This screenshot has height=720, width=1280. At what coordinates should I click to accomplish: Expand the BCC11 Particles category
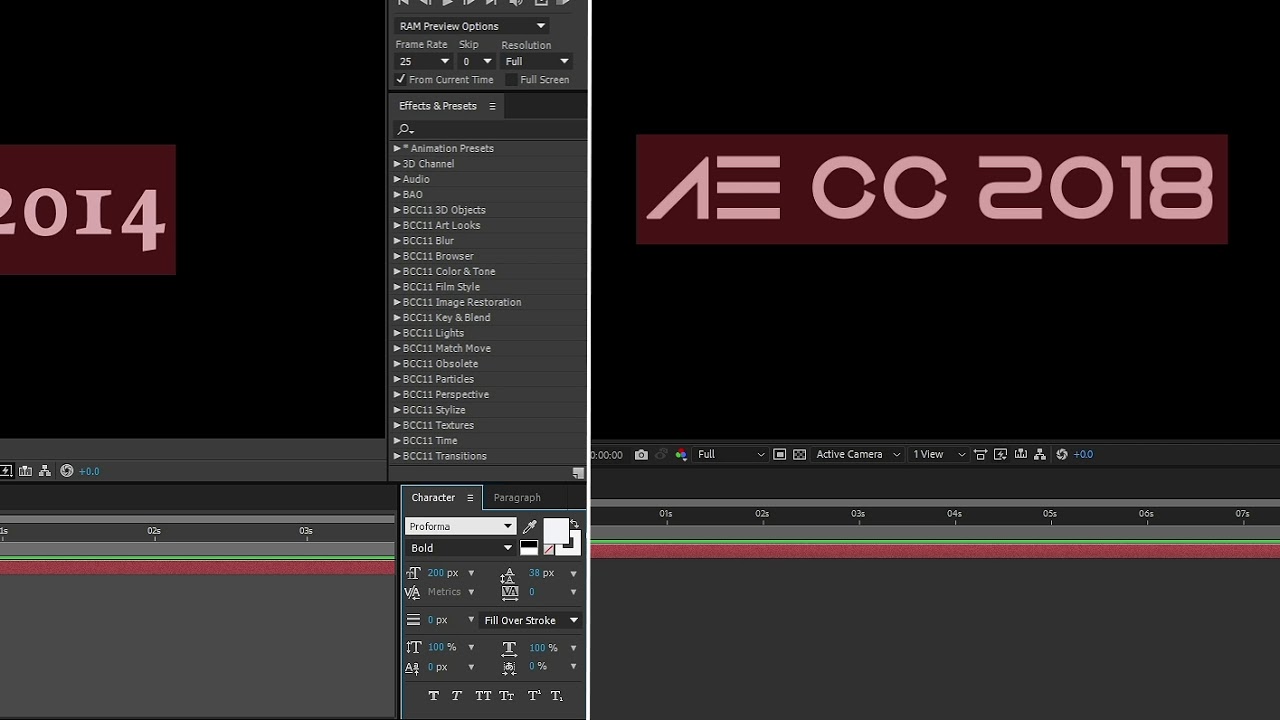[397, 379]
